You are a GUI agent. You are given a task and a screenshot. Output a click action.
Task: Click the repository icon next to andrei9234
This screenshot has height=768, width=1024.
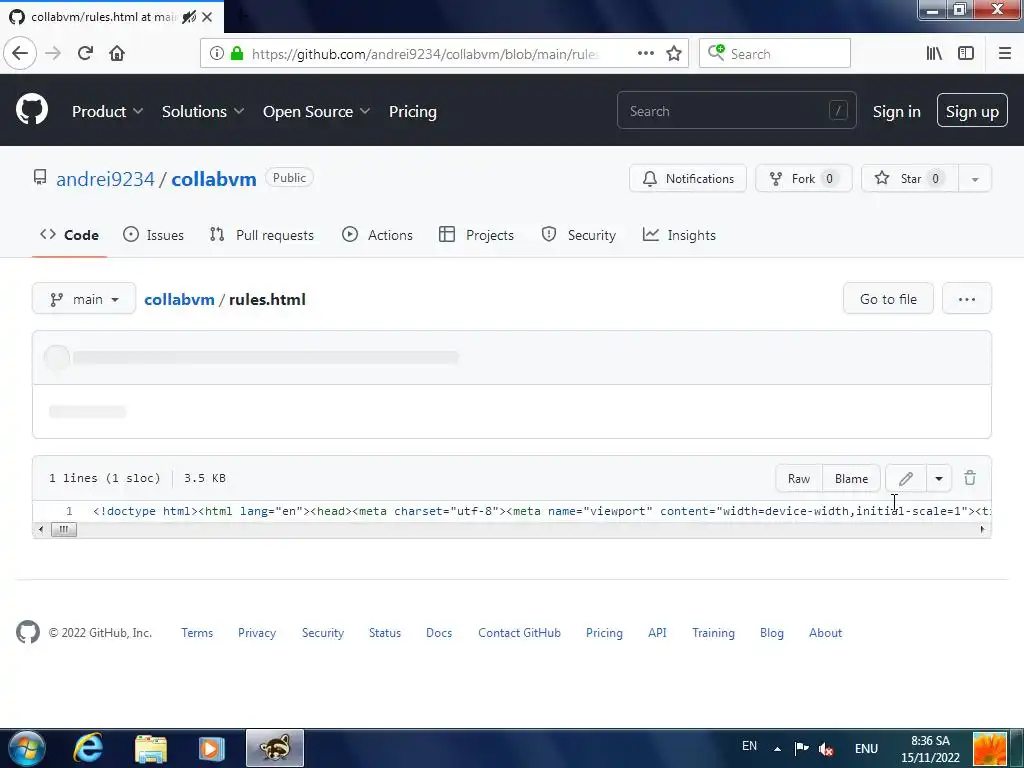40,178
